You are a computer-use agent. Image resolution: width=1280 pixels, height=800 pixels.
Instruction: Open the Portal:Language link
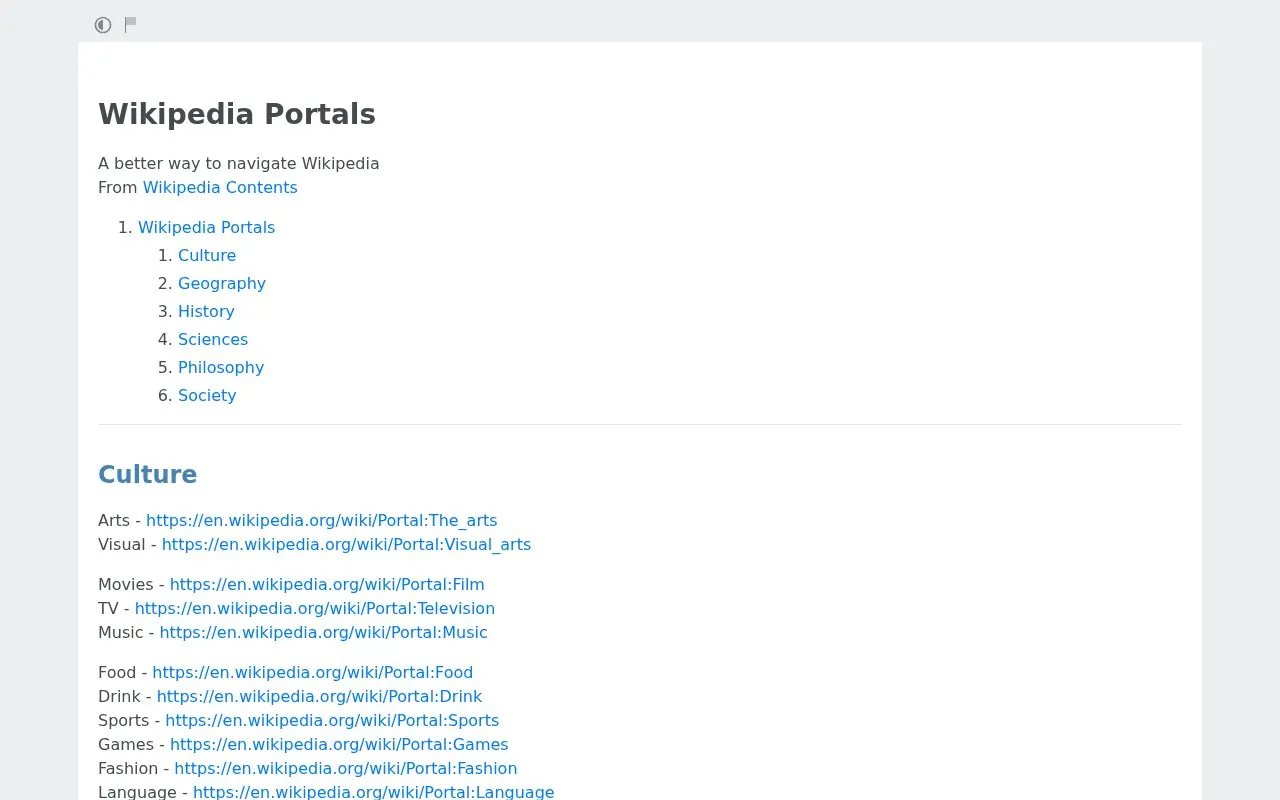[x=373, y=792]
